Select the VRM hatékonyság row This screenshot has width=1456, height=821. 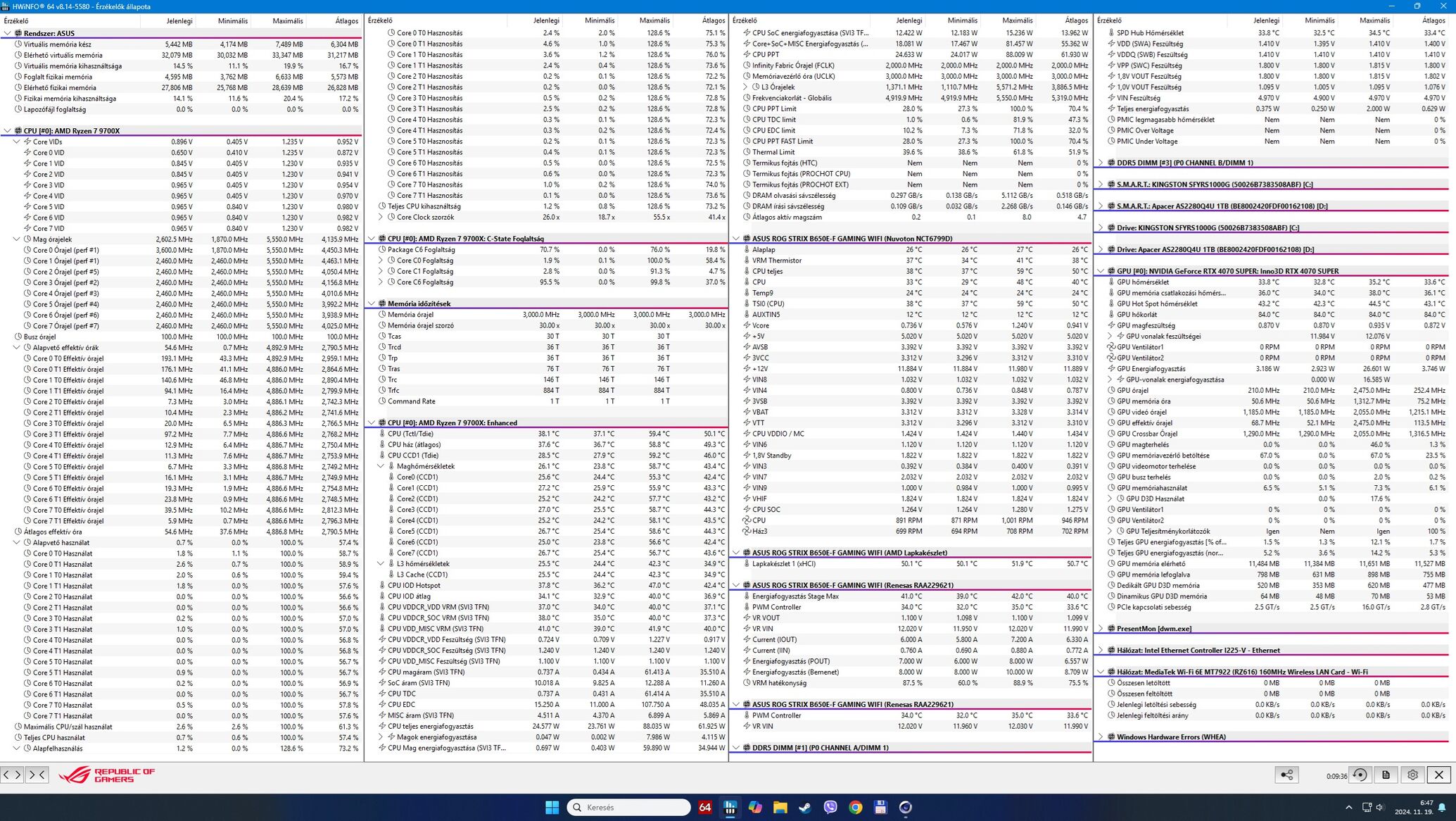pos(911,683)
